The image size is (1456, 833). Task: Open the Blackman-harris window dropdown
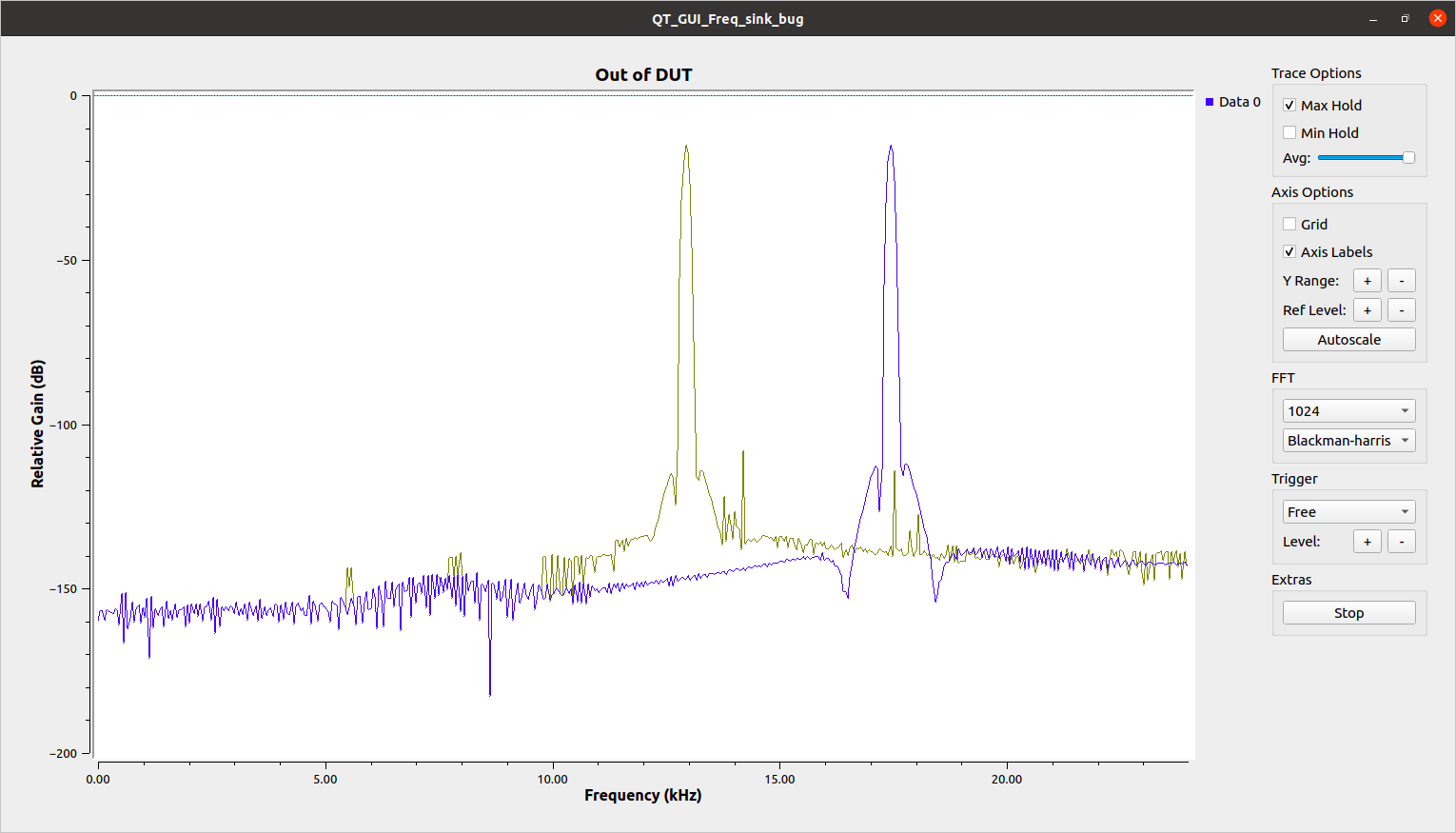point(1348,440)
